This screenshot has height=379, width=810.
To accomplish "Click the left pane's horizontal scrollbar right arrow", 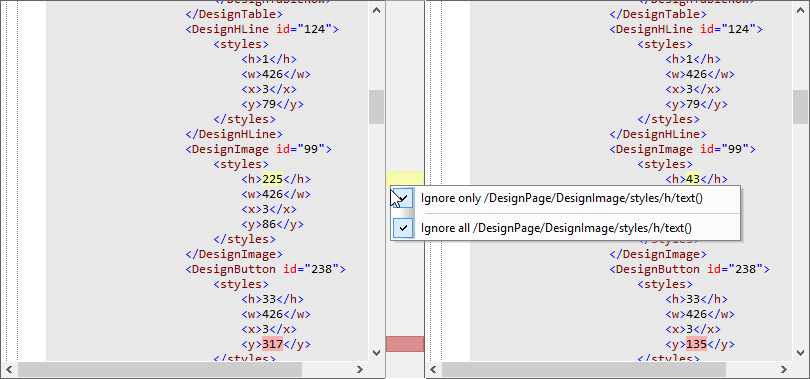I will 360,369.
